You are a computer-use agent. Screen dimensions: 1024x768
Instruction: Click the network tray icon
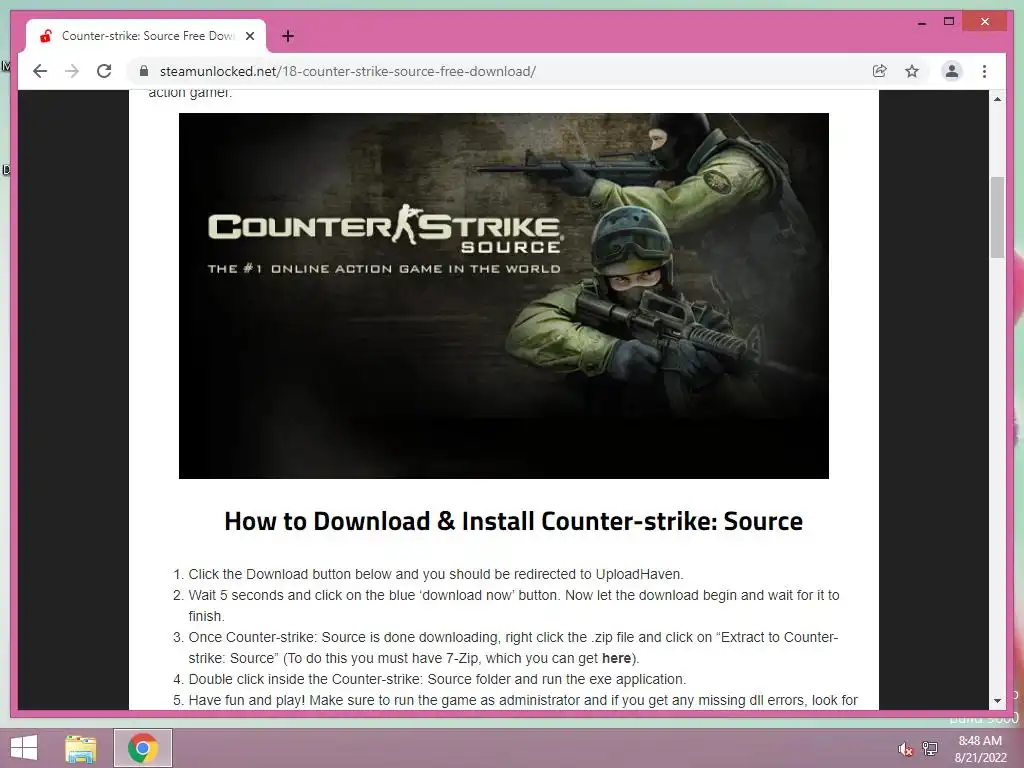point(930,748)
